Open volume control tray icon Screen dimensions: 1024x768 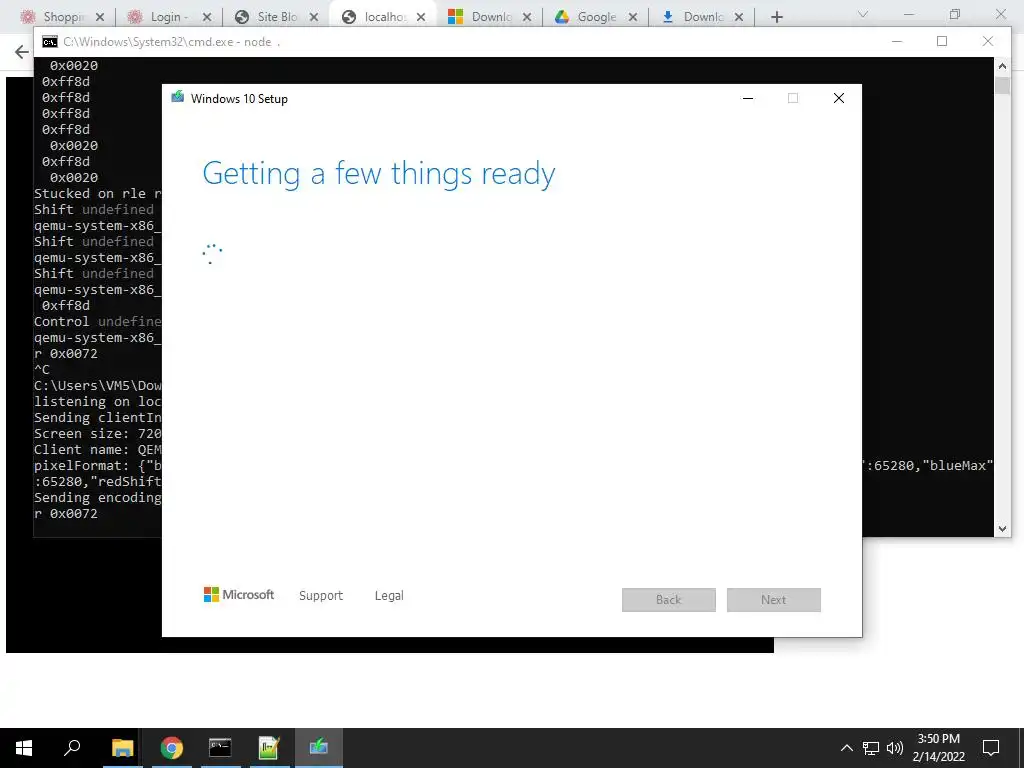pos(895,748)
